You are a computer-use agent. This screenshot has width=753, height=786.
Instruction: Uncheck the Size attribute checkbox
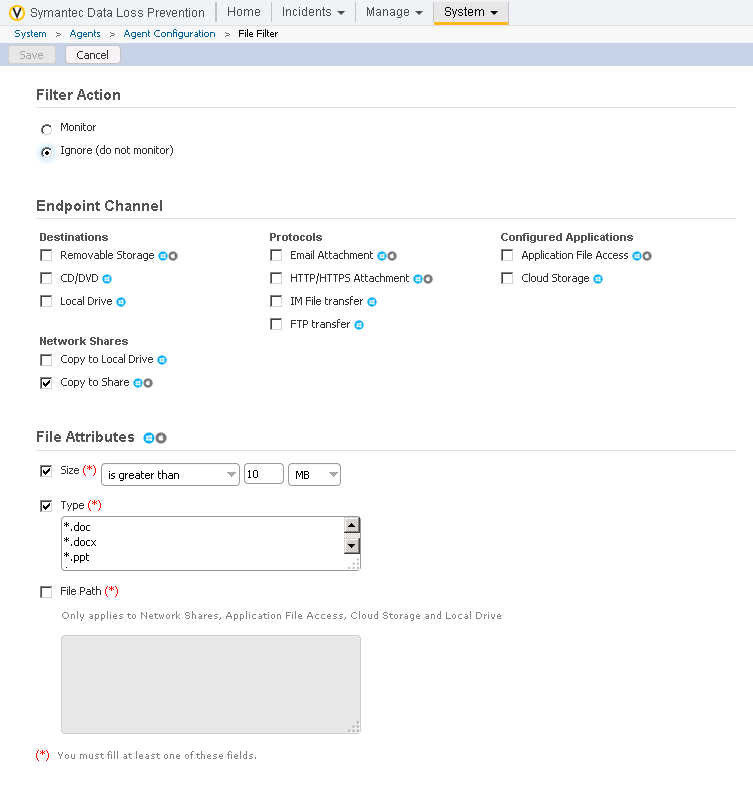[x=46, y=471]
